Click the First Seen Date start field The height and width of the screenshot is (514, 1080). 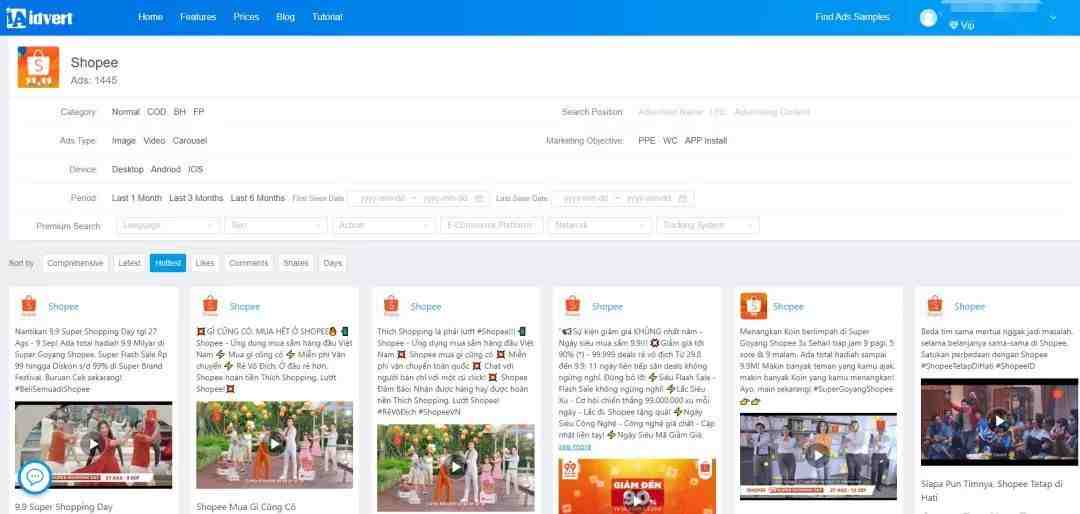click(383, 198)
